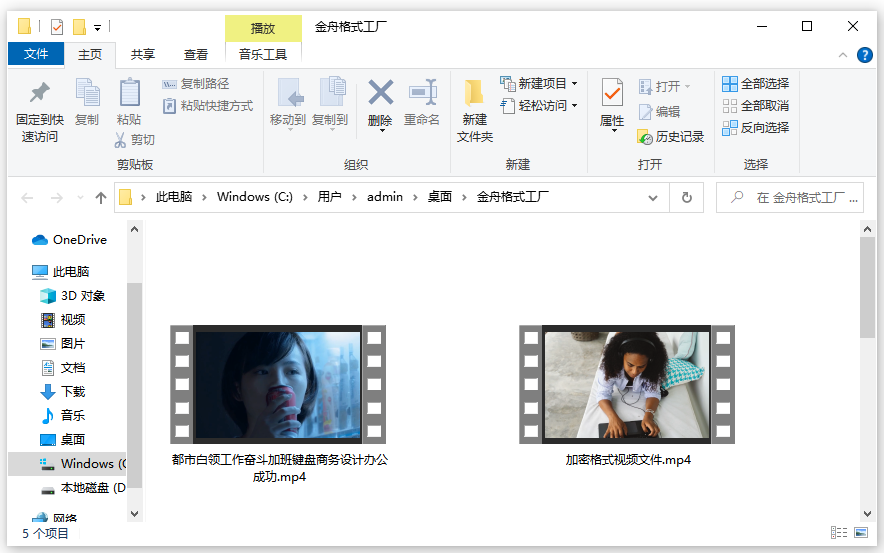884x553 pixels.
Task: Click Select All (全部选择)
Action: click(755, 84)
